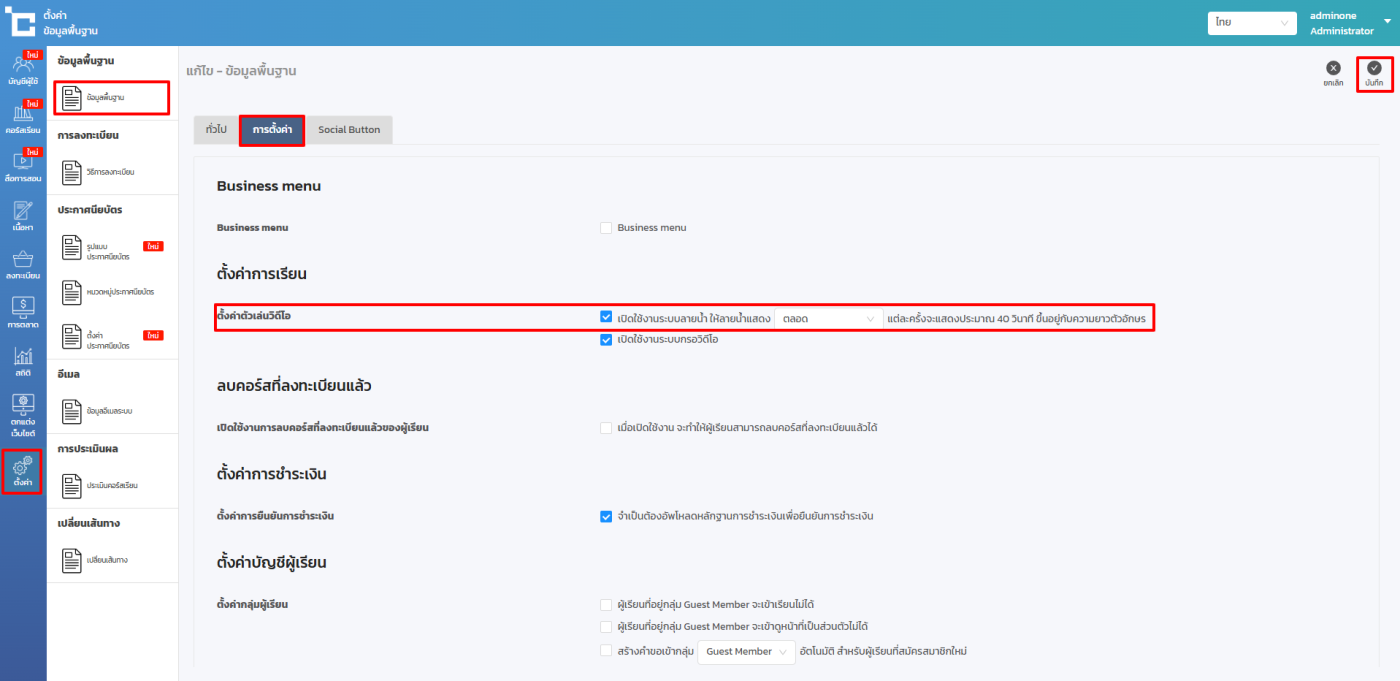Viewport: 1400px width, 681px height.
Task: Switch to the Social Button tab
Action: click(349, 130)
